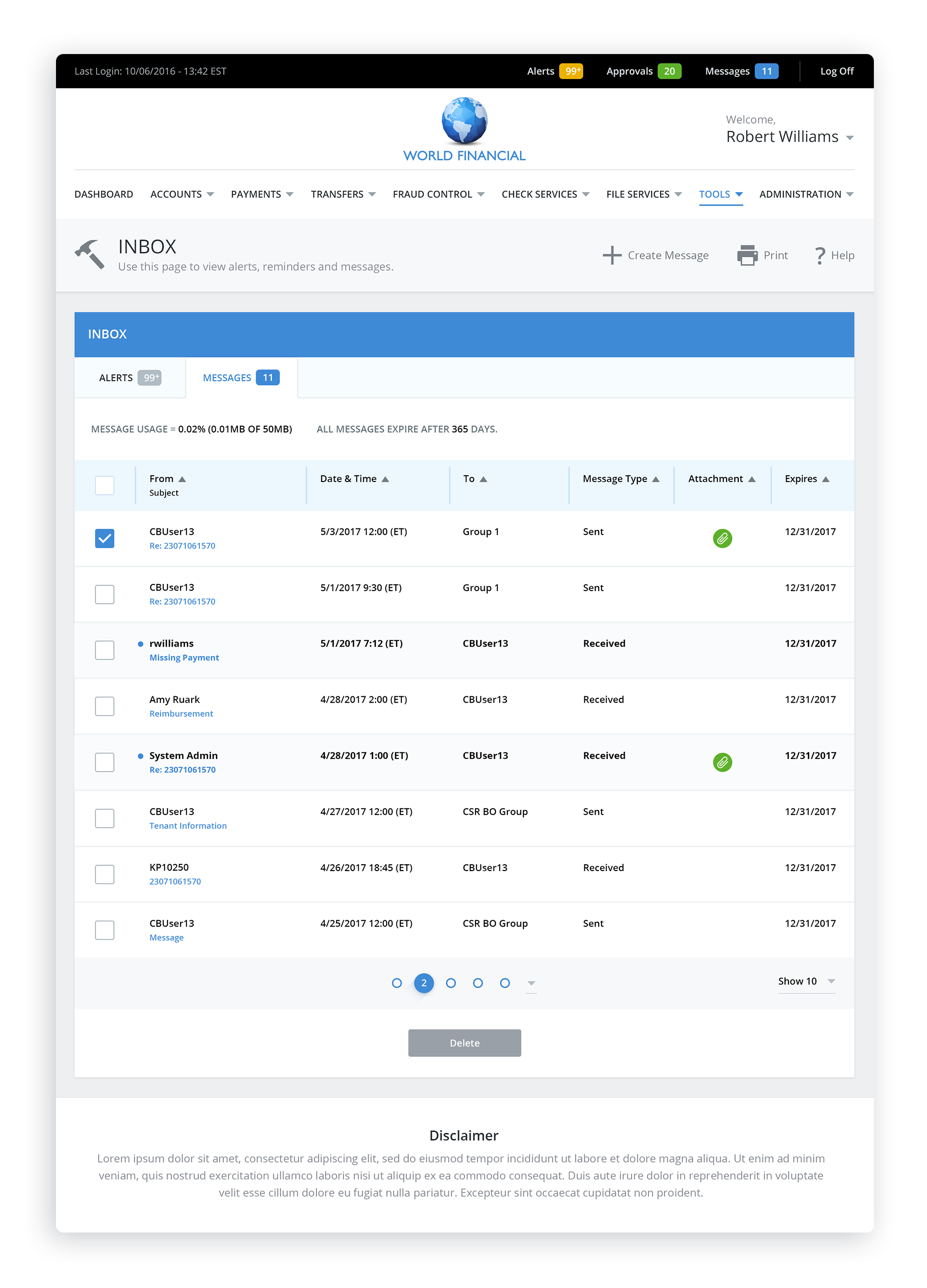Open the pagination more-pages dropdown arrow

[x=531, y=983]
